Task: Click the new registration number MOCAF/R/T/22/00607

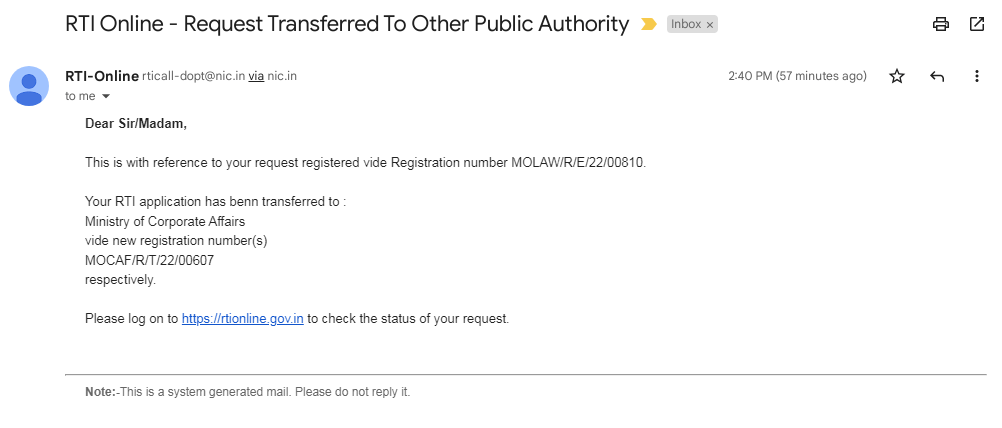Action: [x=149, y=260]
